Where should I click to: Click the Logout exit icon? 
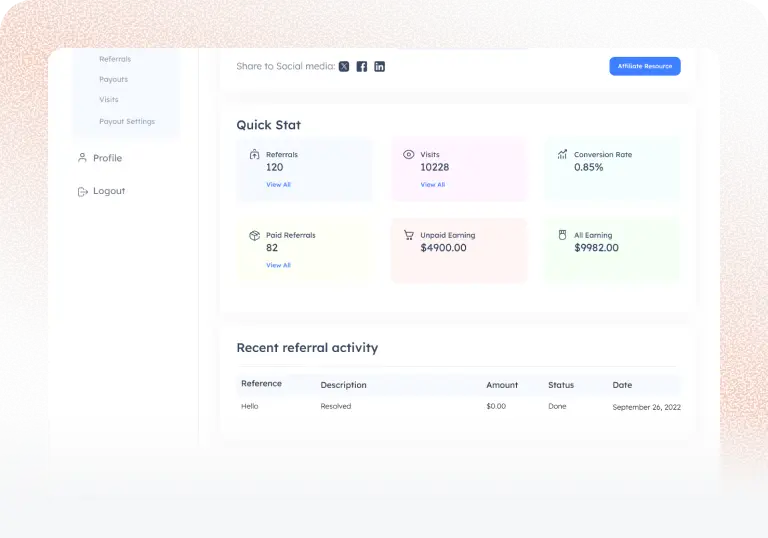click(x=83, y=191)
